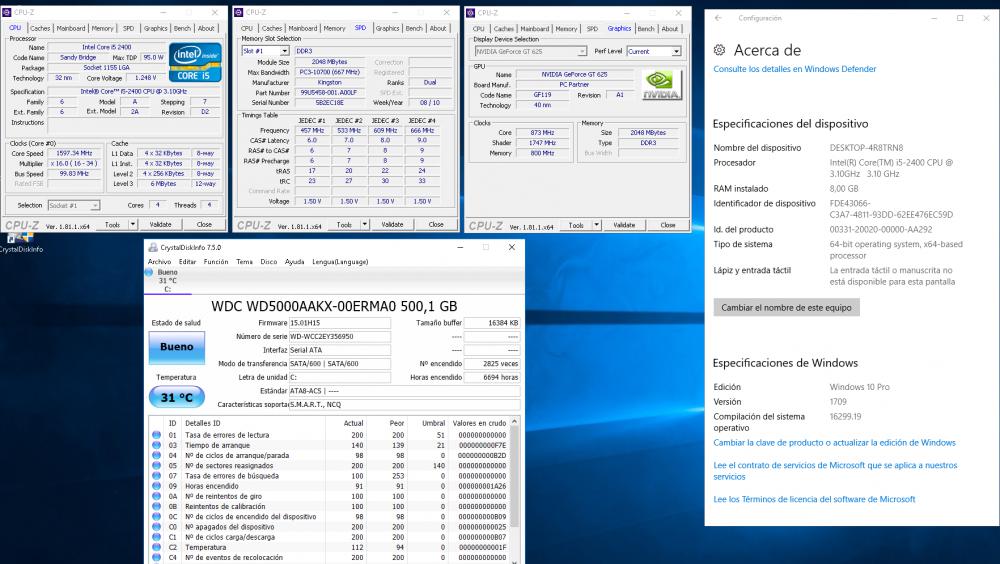This screenshot has width=1000, height=564.
Task: Click the Número de serie field
Action: click(x=339, y=336)
